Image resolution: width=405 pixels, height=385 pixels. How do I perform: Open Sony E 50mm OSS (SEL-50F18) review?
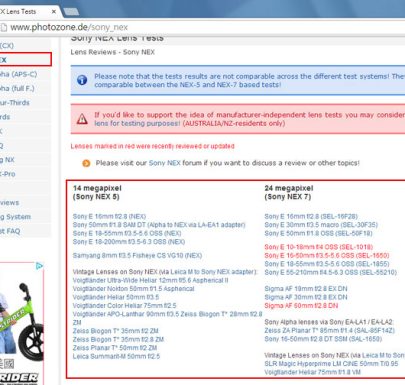coord(318,233)
